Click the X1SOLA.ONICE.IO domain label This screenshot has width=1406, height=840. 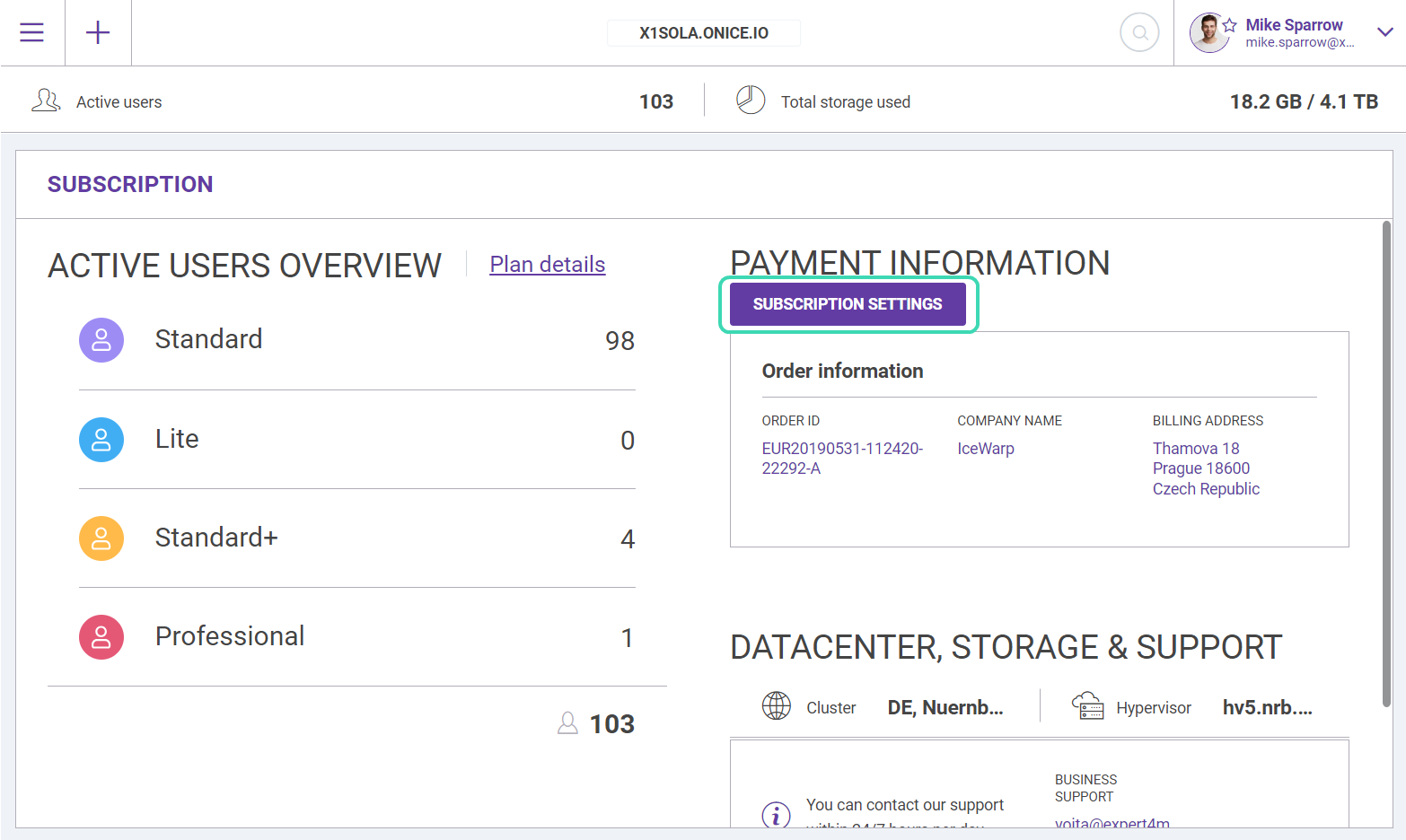click(x=704, y=33)
